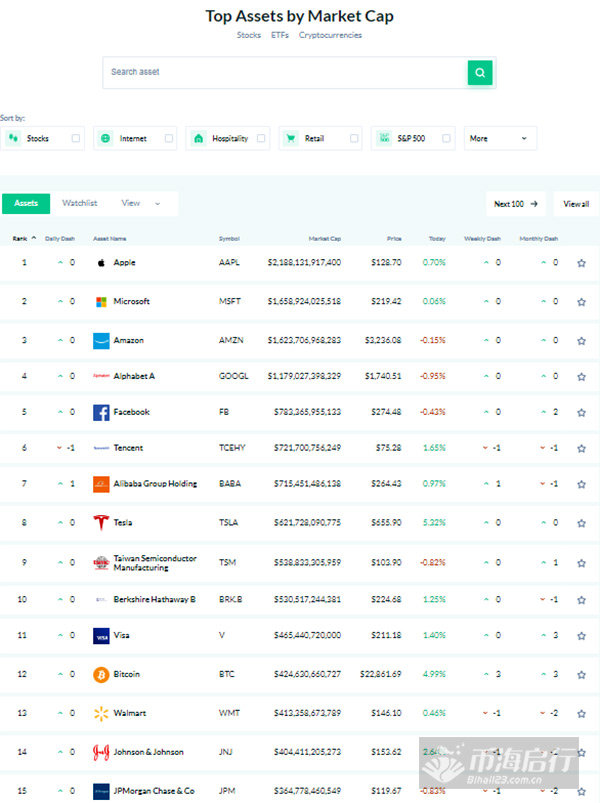This screenshot has height=803, width=600.
Task: Star the Amazon row as favorite
Action: 582,341
